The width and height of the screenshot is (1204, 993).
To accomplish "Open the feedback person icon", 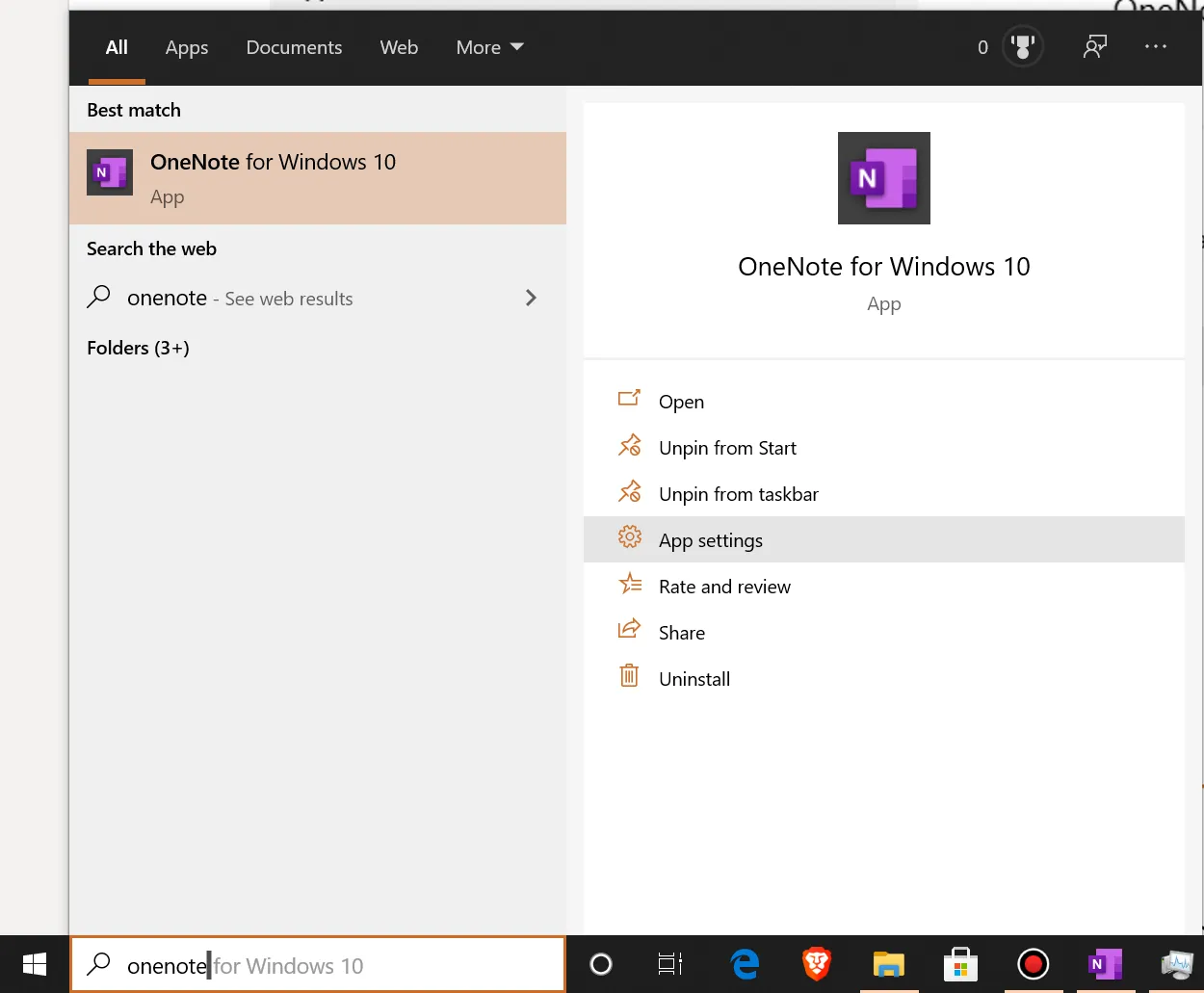I will pyautogui.click(x=1095, y=46).
